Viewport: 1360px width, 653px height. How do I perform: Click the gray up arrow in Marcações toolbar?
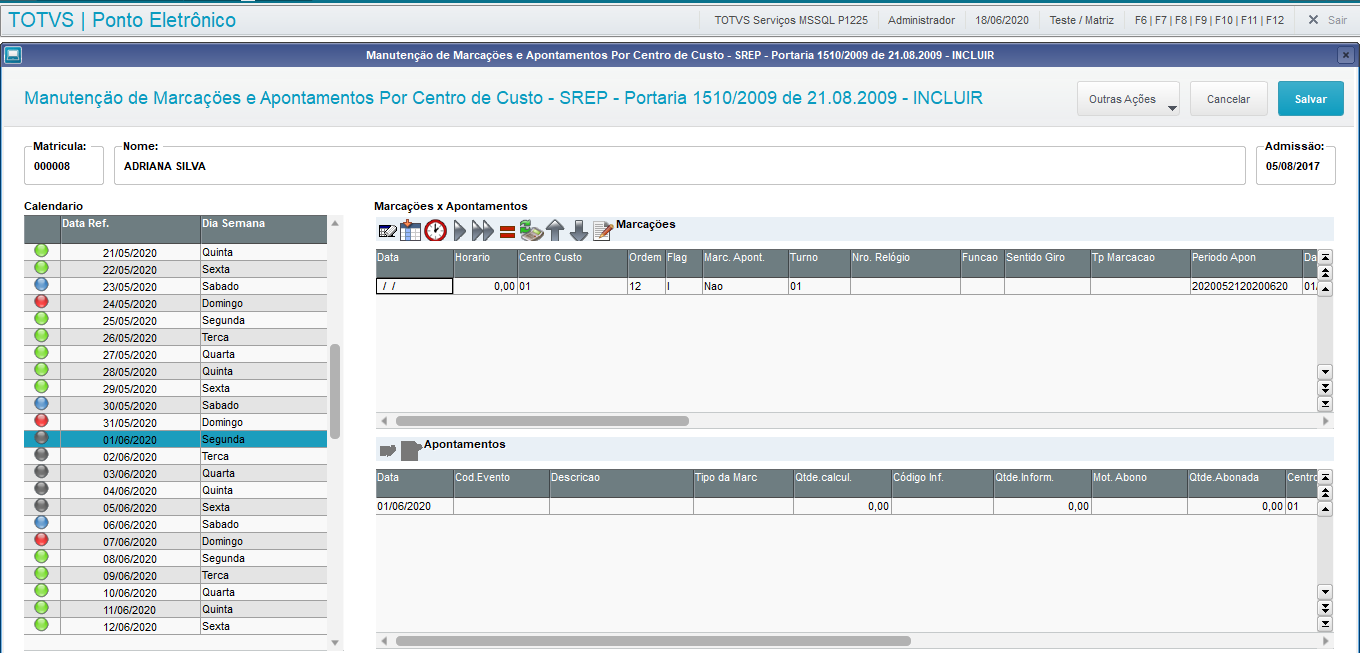555,231
